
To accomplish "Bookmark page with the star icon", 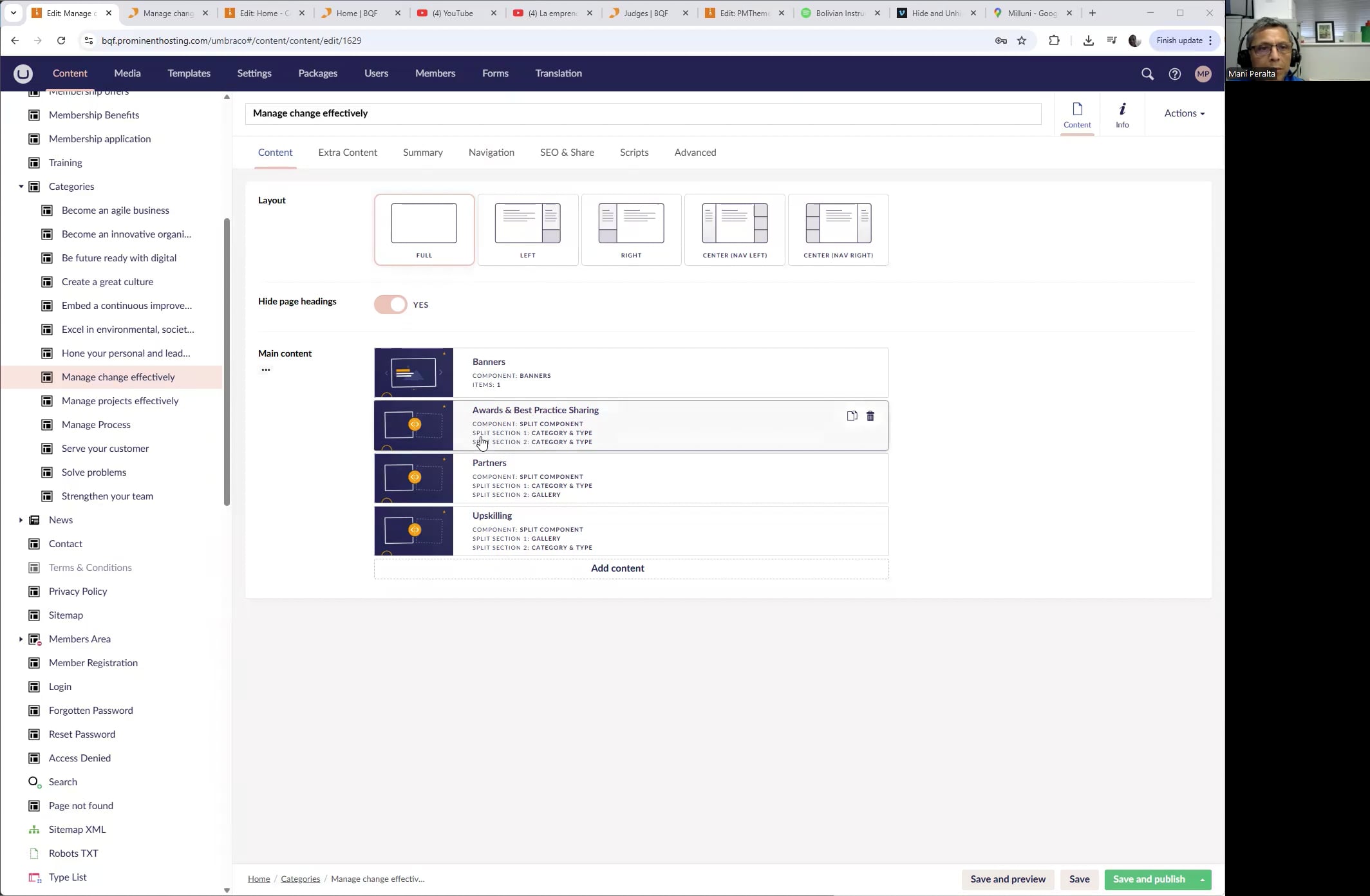I will click(x=1022, y=41).
